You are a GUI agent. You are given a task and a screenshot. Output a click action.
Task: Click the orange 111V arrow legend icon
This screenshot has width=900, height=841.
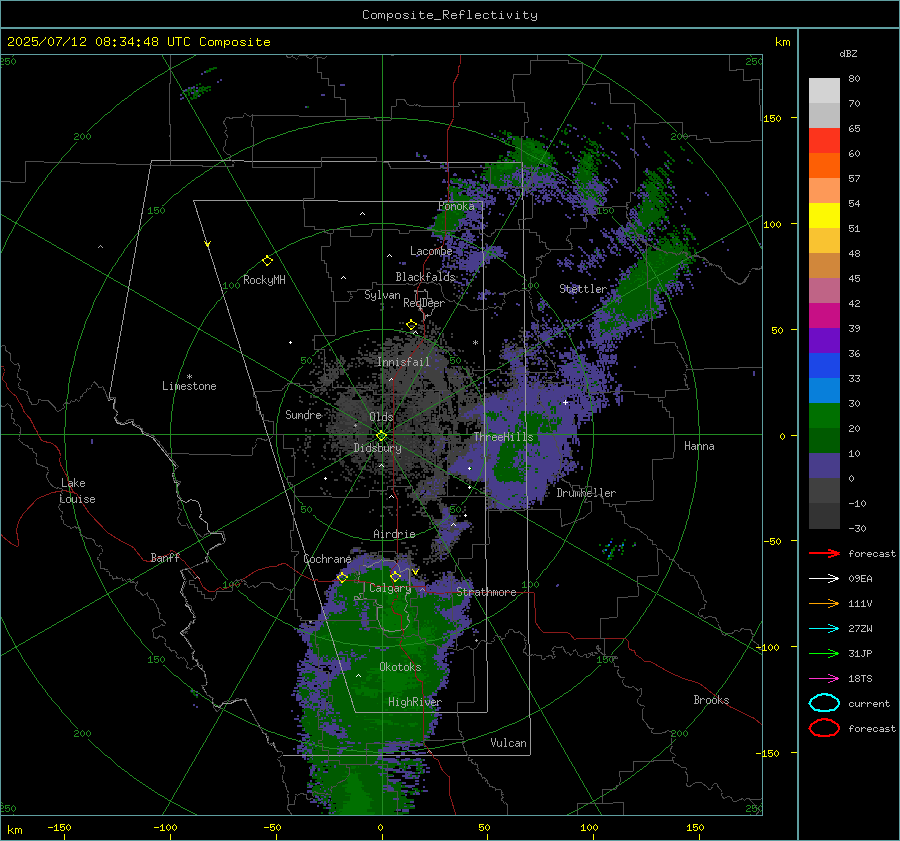(x=824, y=603)
